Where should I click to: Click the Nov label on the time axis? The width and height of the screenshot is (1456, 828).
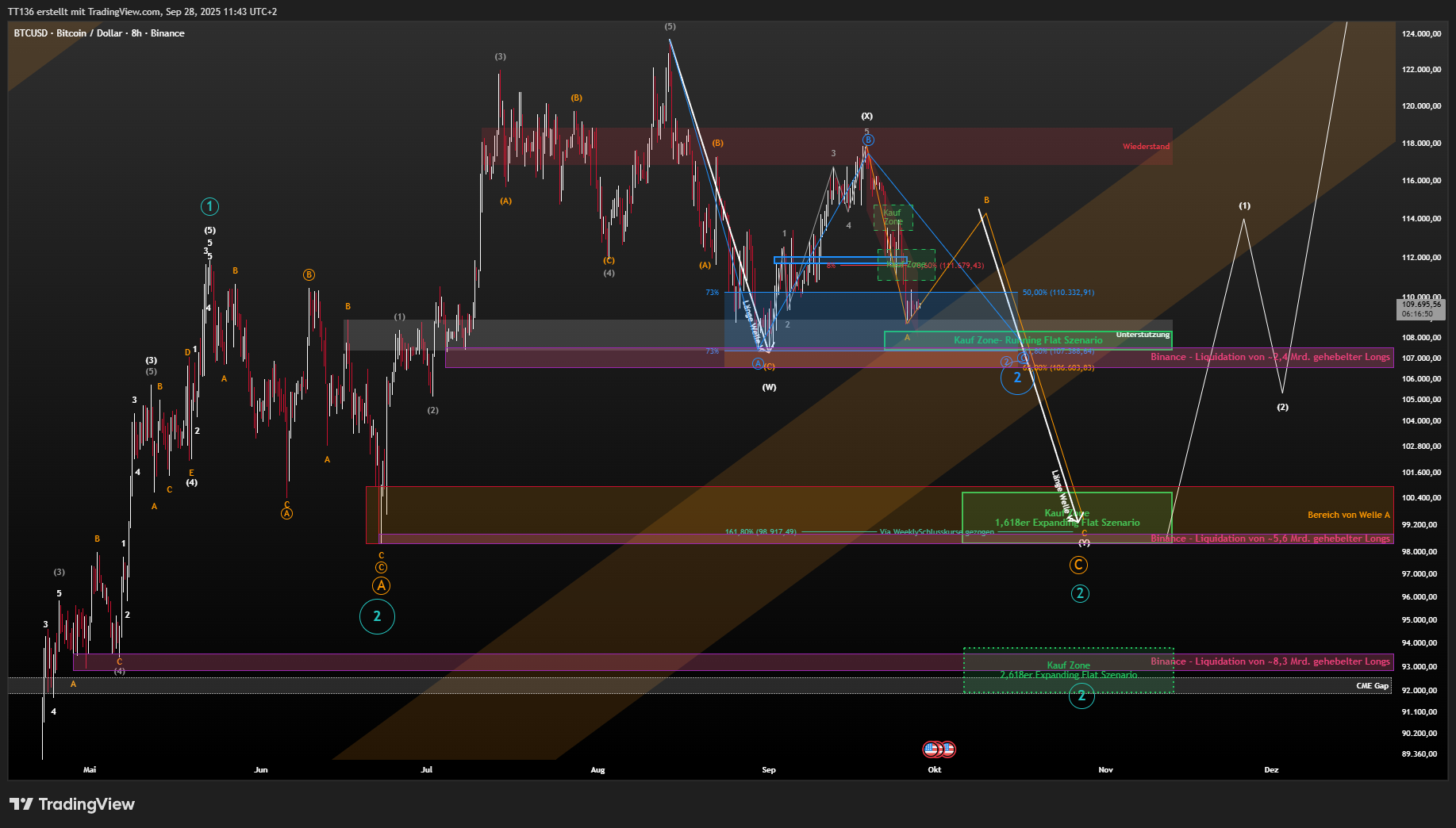(1105, 770)
